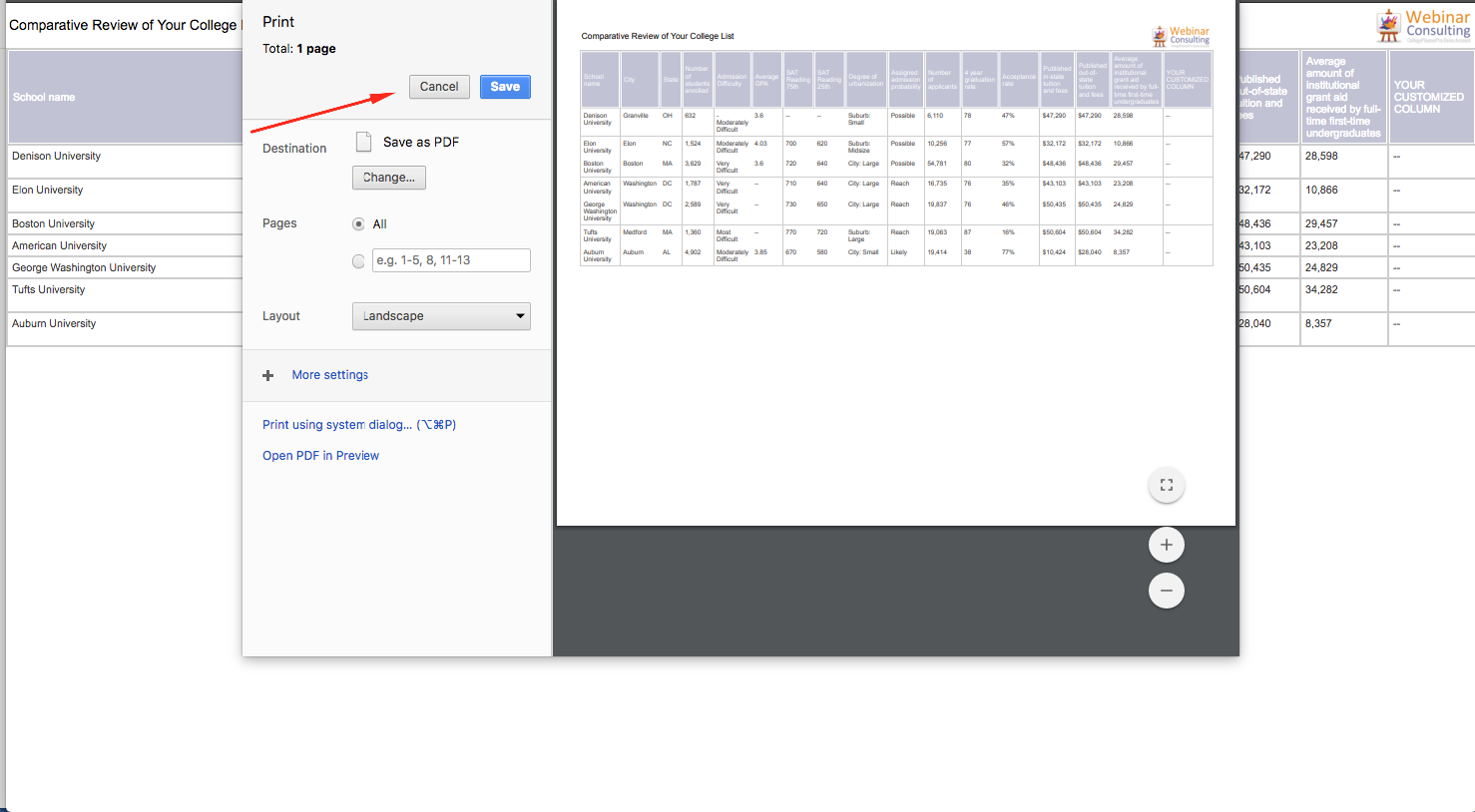Image resolution: width=1475 pixels, height=812 pixels.
Task: Click Open PDF in Preview link
Action: click(x=320, y=456)
